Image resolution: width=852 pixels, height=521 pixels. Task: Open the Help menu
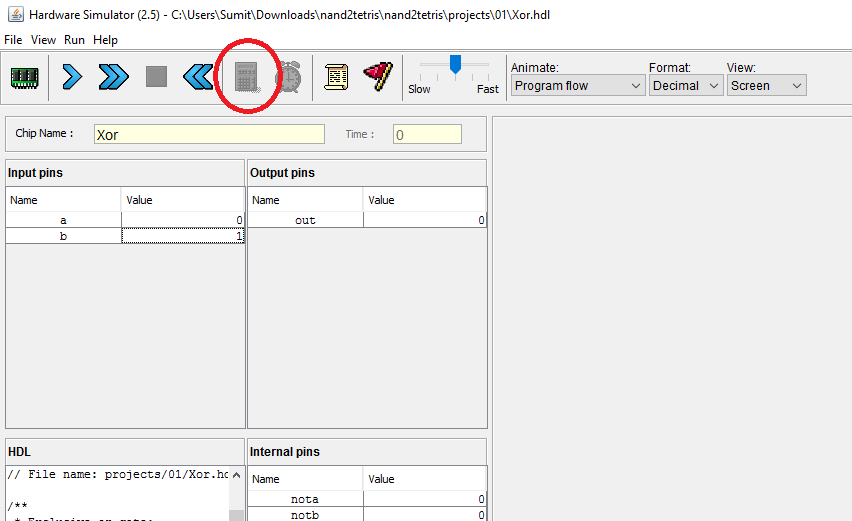tap(105, 40)
